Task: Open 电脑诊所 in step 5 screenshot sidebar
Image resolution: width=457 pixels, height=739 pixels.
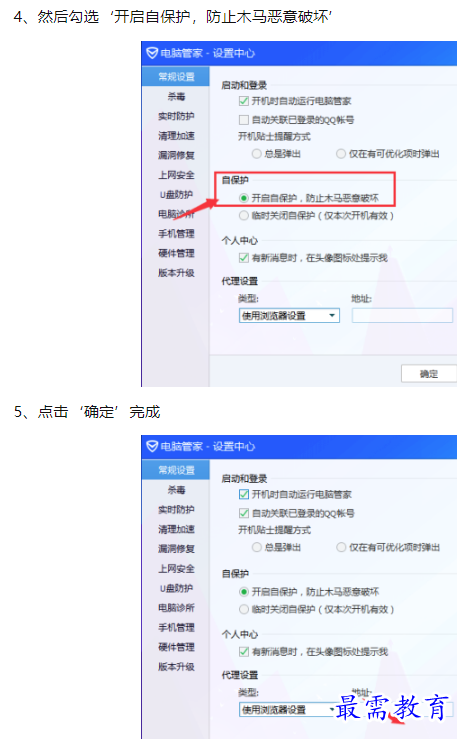Action: click(176, 608)
